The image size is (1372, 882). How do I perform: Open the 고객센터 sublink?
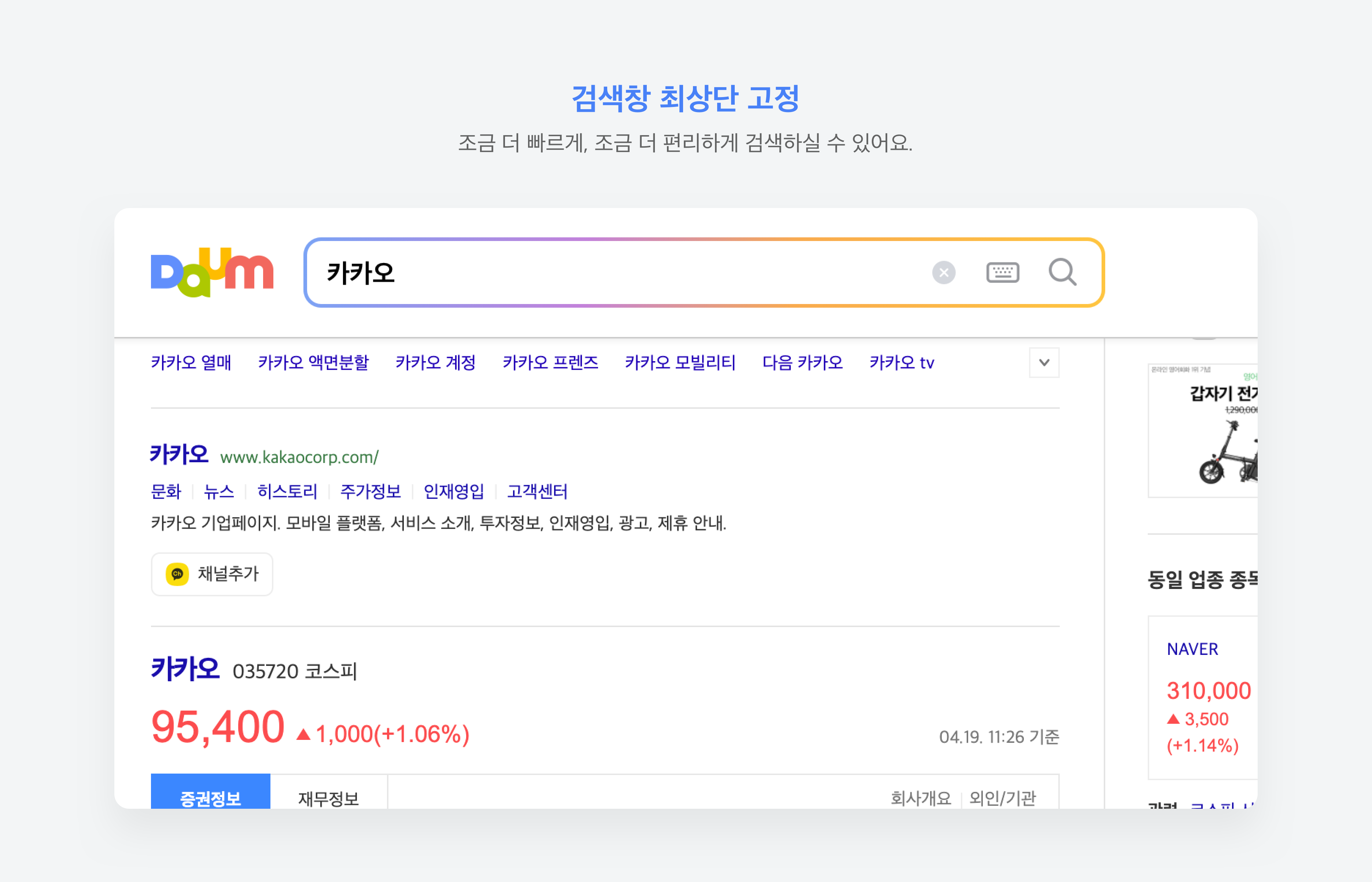tap(537, 492)
